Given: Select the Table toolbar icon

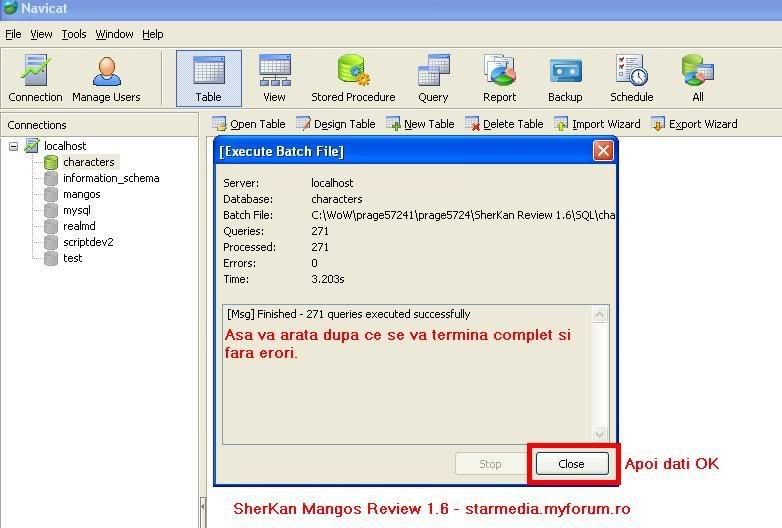Looking at the screenshot, I should tap(208, 78).
